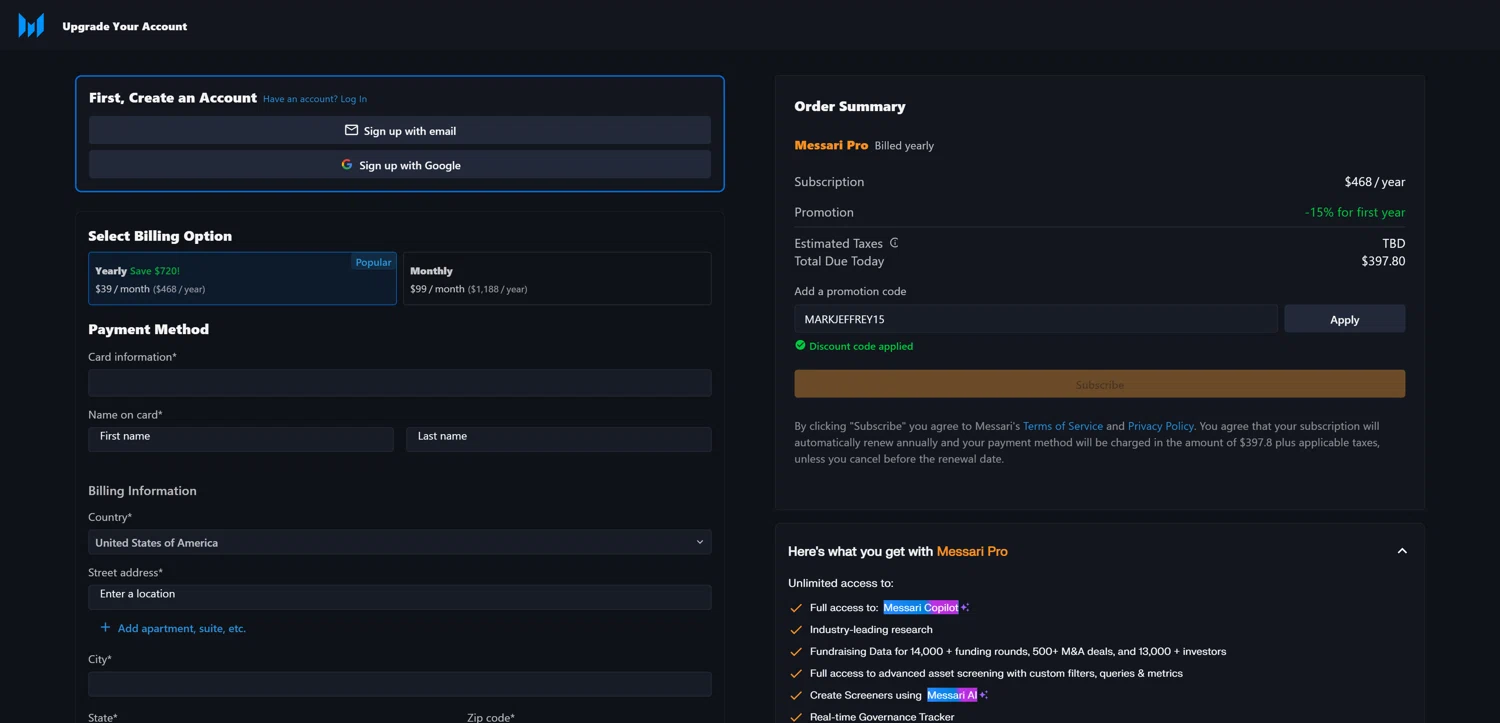Click the -15% for first year promotion text
The height and width of the screenshot is (723, 1500).
(1355, 212)
